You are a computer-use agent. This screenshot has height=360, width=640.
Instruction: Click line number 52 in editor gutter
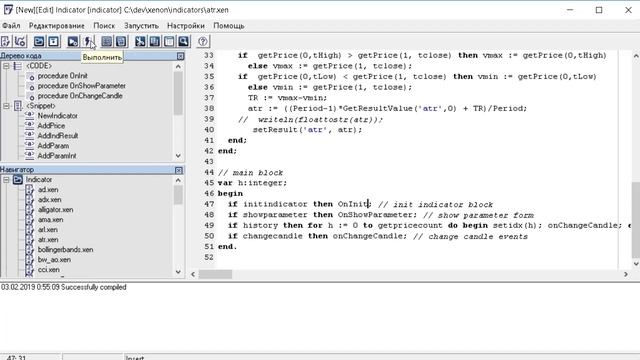click(209, 257)
